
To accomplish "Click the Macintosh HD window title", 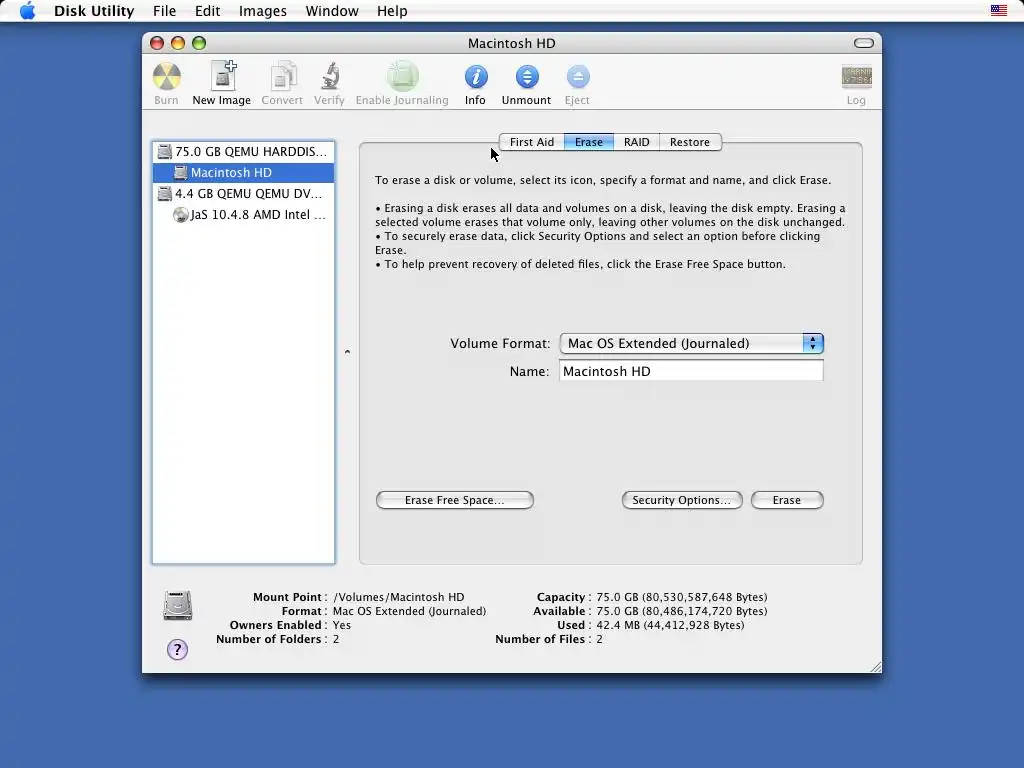I will click(511, 43).
